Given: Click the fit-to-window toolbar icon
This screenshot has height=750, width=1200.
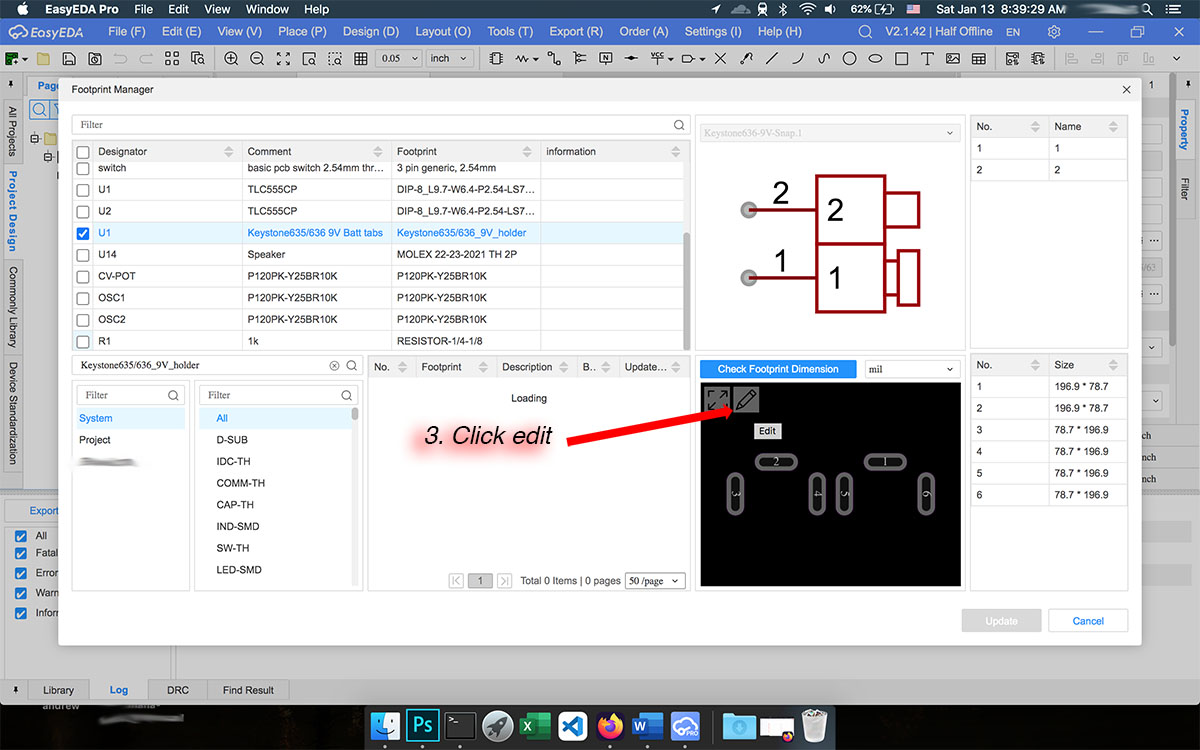Looking at the screenshot, I should coord(283,59).
